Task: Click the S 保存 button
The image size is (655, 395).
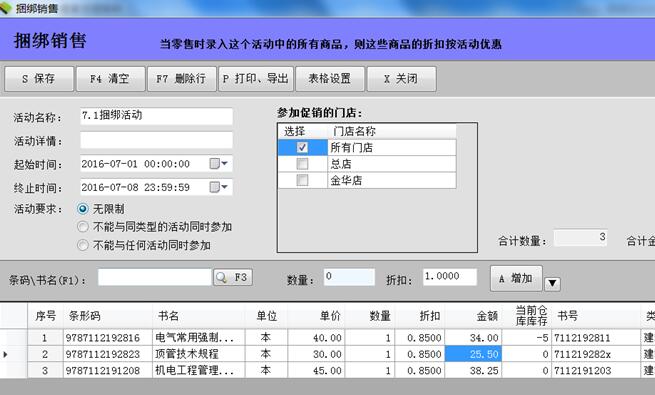Action: [x=39, y=78]
